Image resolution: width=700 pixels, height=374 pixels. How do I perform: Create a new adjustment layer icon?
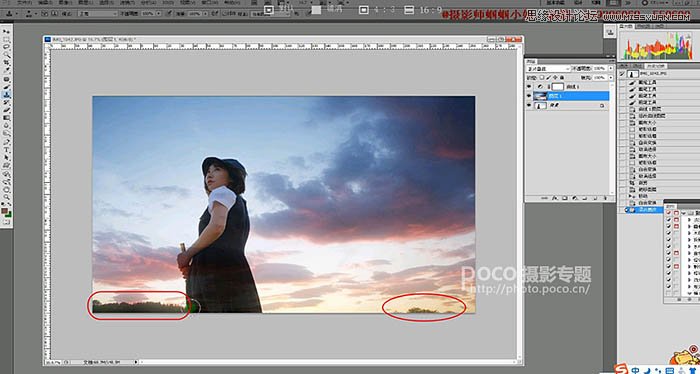pyautogui.click(x=575, y=198)
